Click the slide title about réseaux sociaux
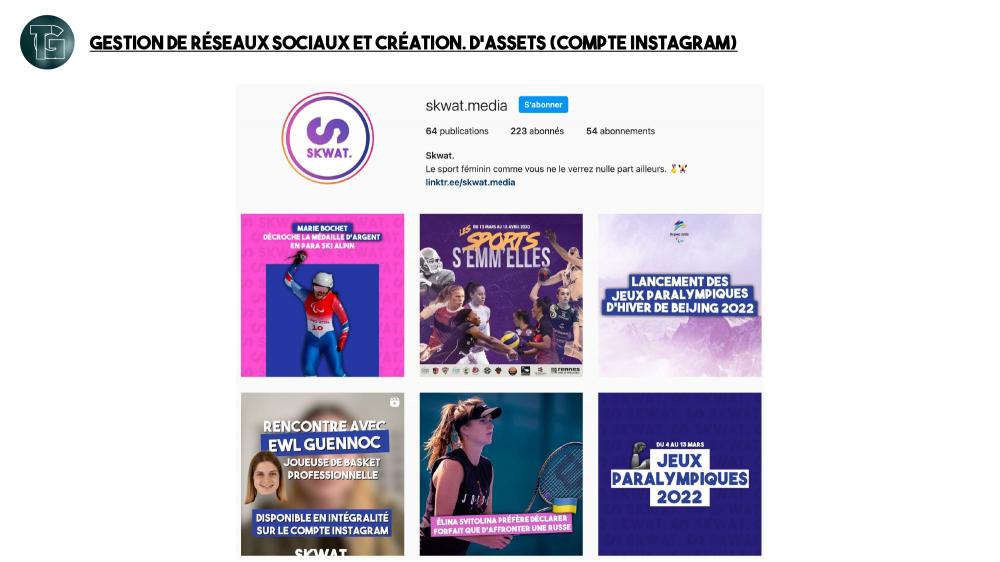This screenshot has width=1000, height=562. (x=413, y=43)
